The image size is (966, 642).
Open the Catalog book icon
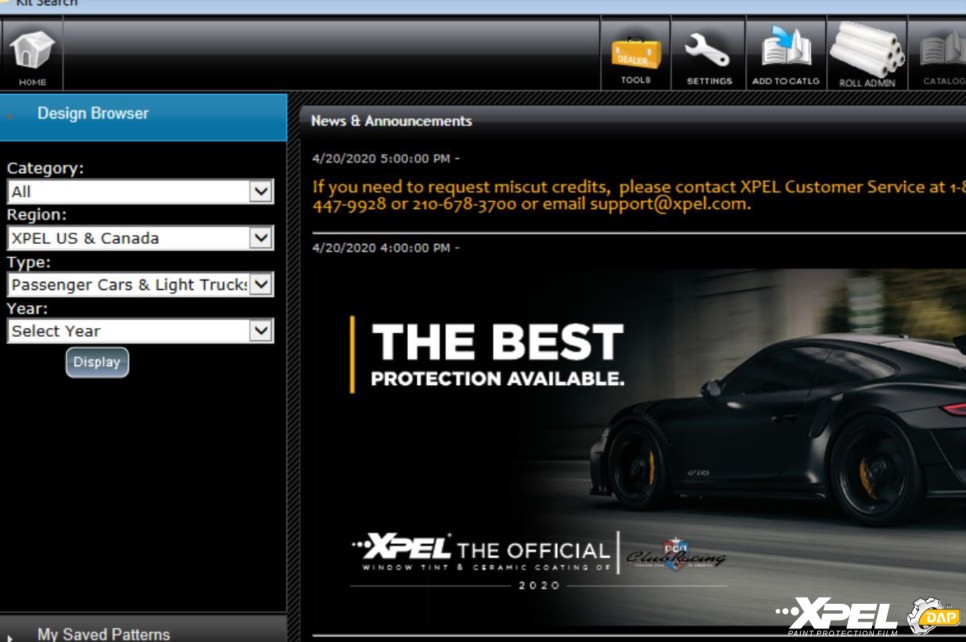(942, 55)
